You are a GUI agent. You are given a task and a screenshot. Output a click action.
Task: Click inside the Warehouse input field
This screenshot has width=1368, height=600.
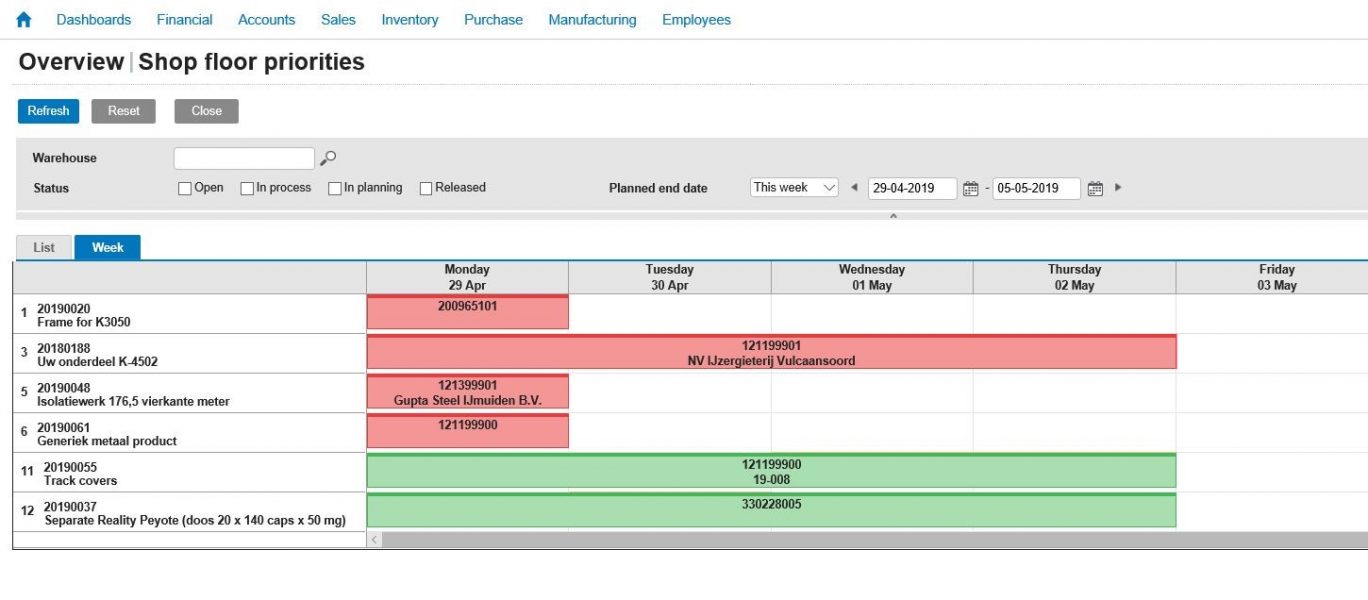(x=244, y=158)
